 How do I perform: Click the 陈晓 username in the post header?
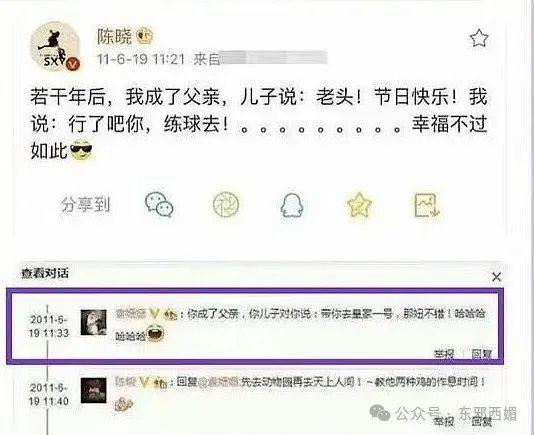click(114, 36)
